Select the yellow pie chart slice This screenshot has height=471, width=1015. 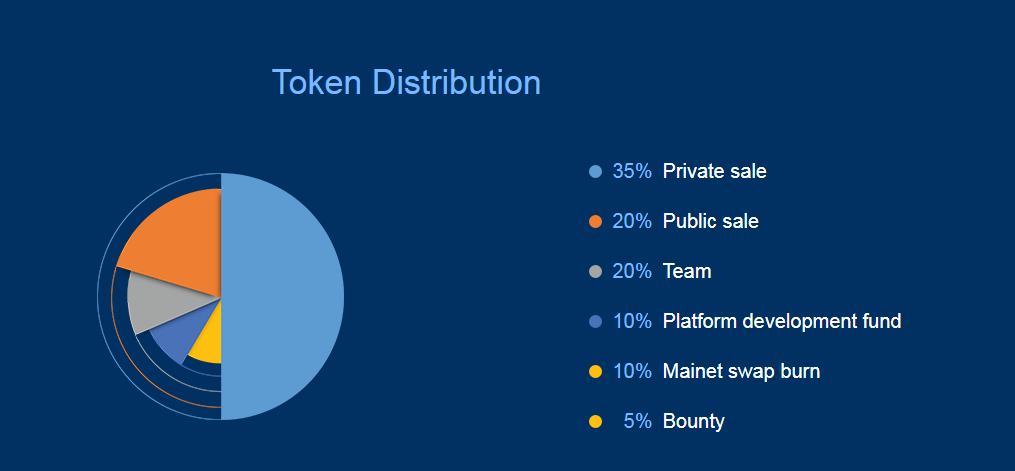[208, 338]
